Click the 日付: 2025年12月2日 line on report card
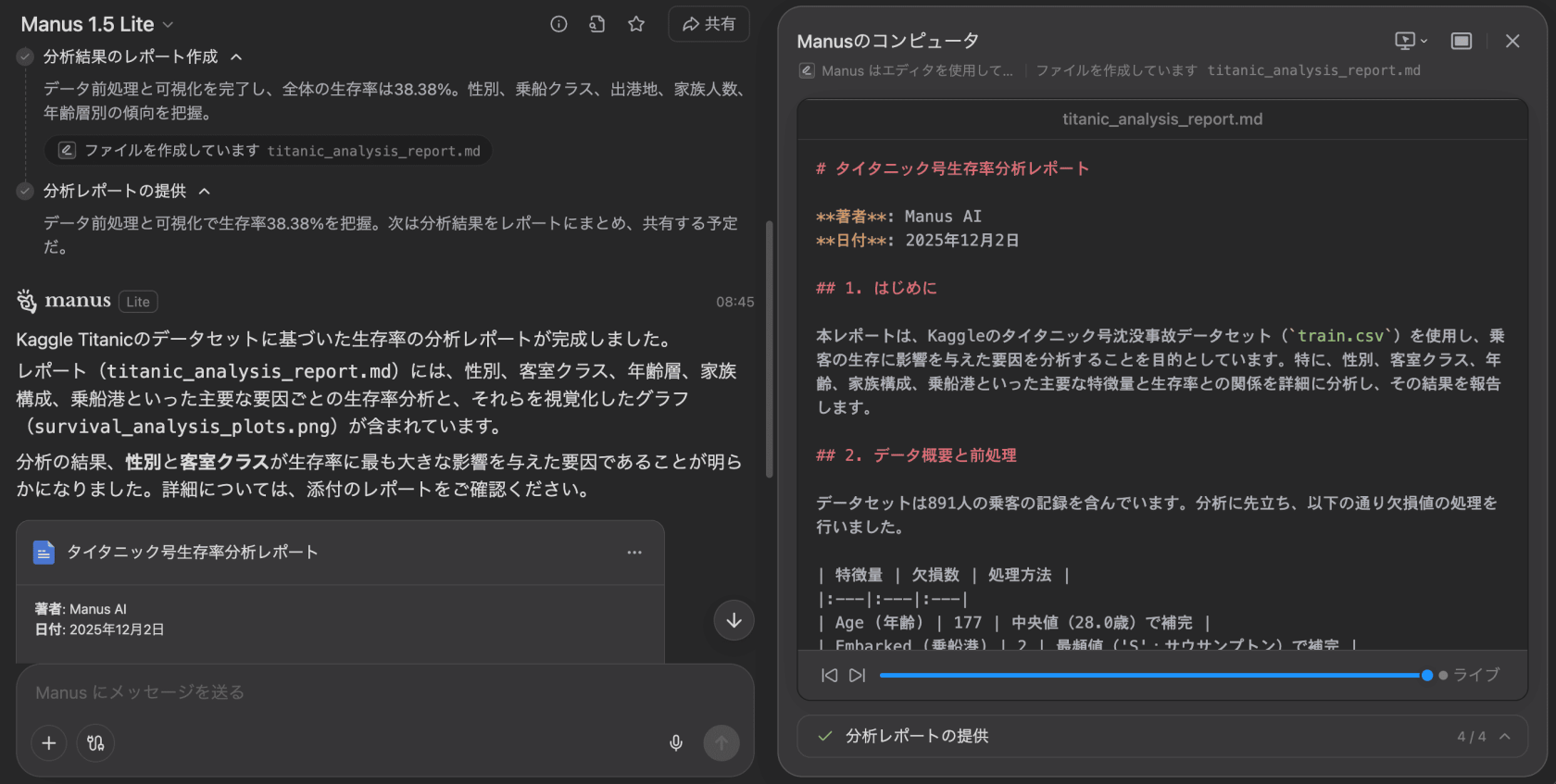Viewport: 1556px width, 784px height. pos(99,629)
